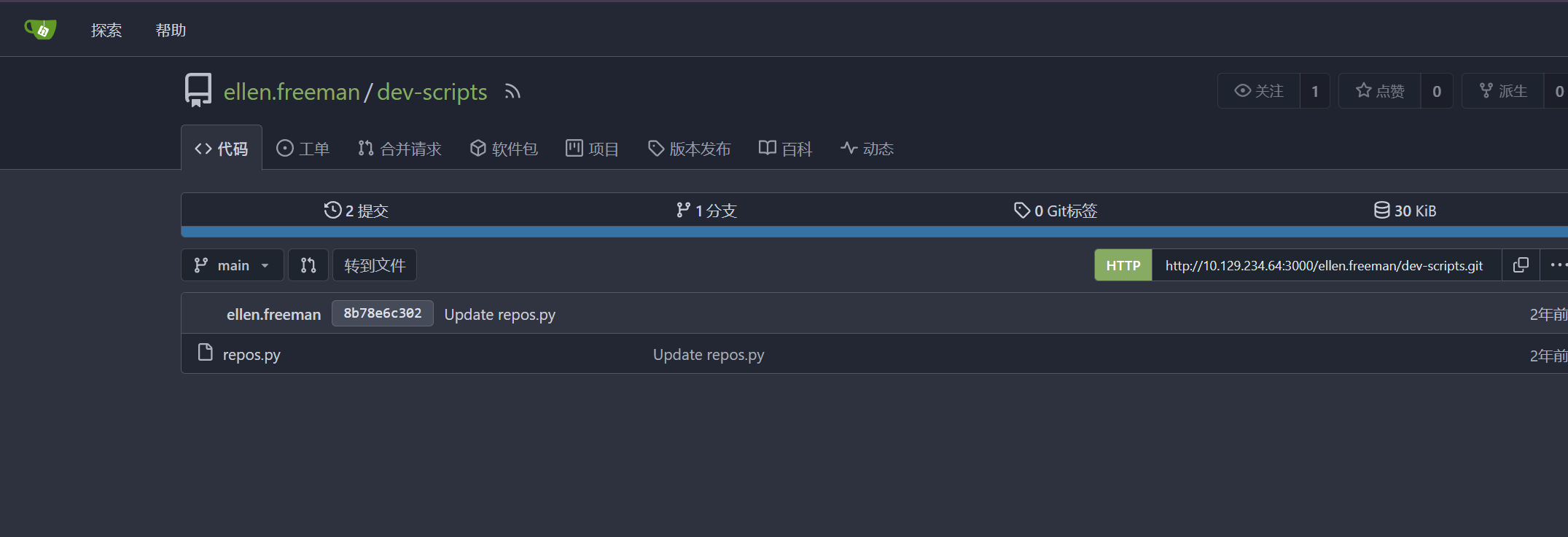Switch to the 工单 issues tab
1568x537 pixels.
point(303,149)
